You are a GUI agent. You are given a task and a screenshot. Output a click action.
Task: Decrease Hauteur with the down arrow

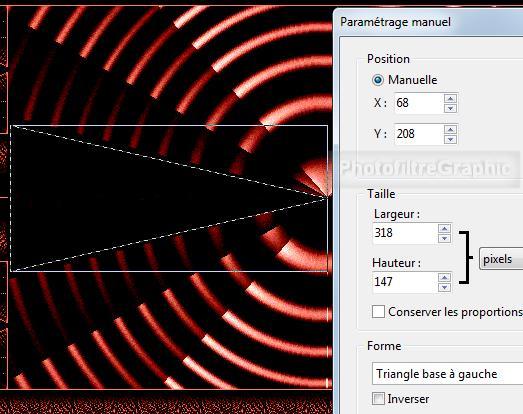point(444,287)
